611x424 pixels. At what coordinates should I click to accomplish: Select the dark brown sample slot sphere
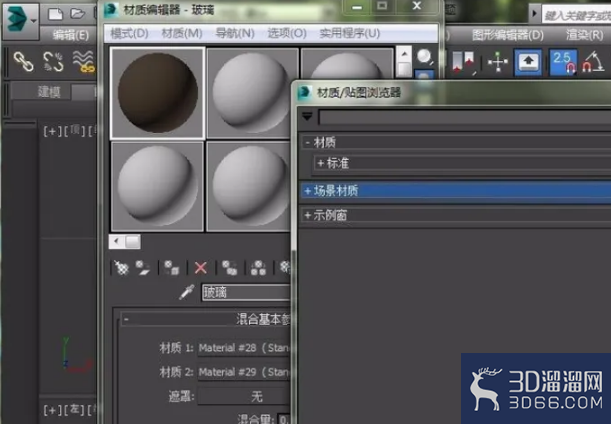point(157,93)
